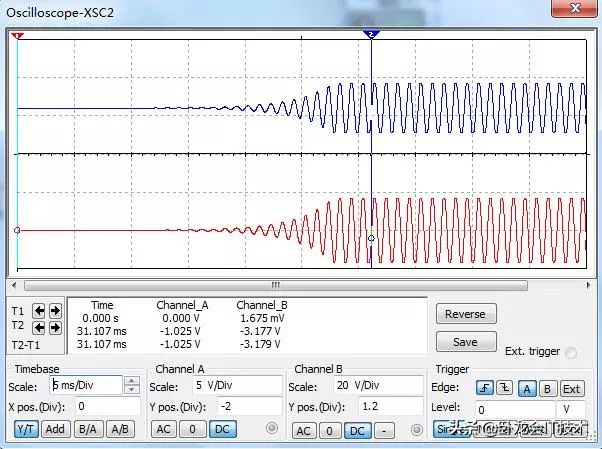Set Channel B coupling to 0
The height and width of the screenshot is (449, 602).
[329, 431]
